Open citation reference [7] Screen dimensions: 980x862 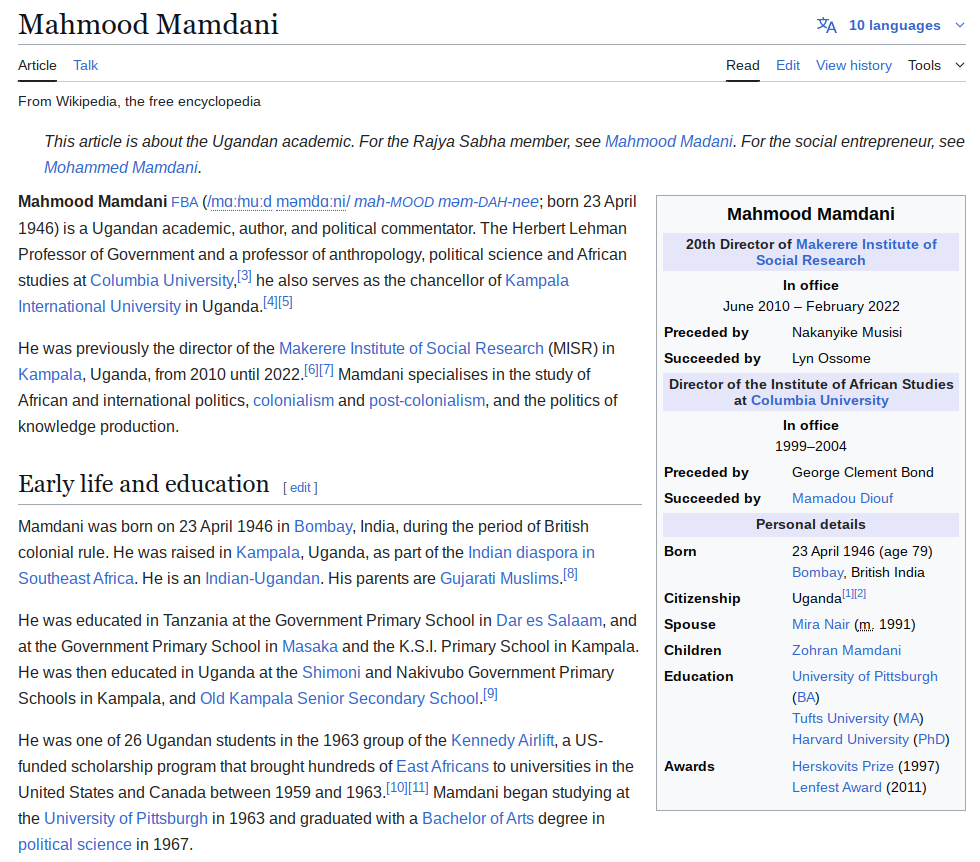point(326,370)
